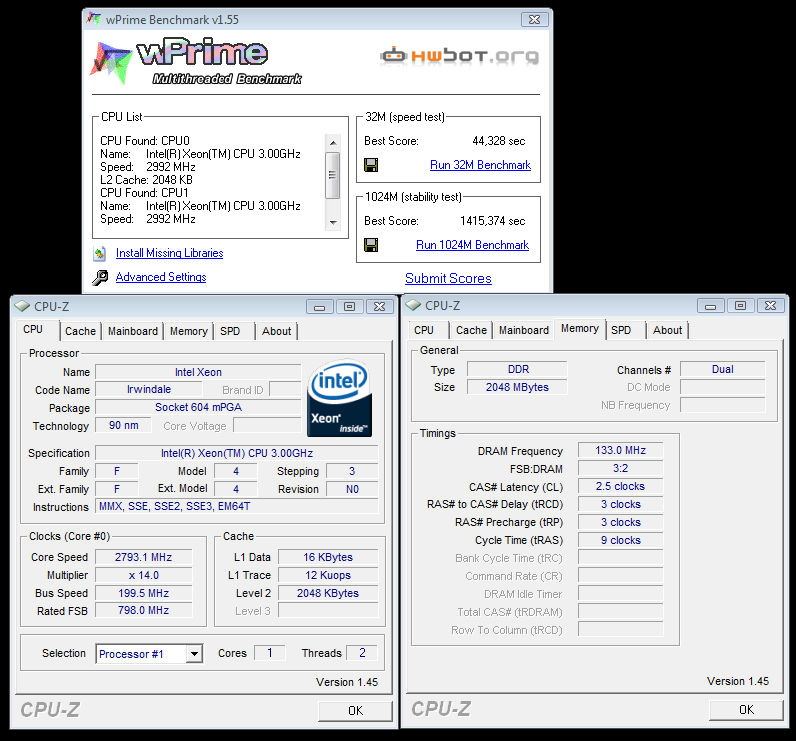Switch to Mainboard tab in right CPU-Z
The image size is (796, 741).
(523, 330)
